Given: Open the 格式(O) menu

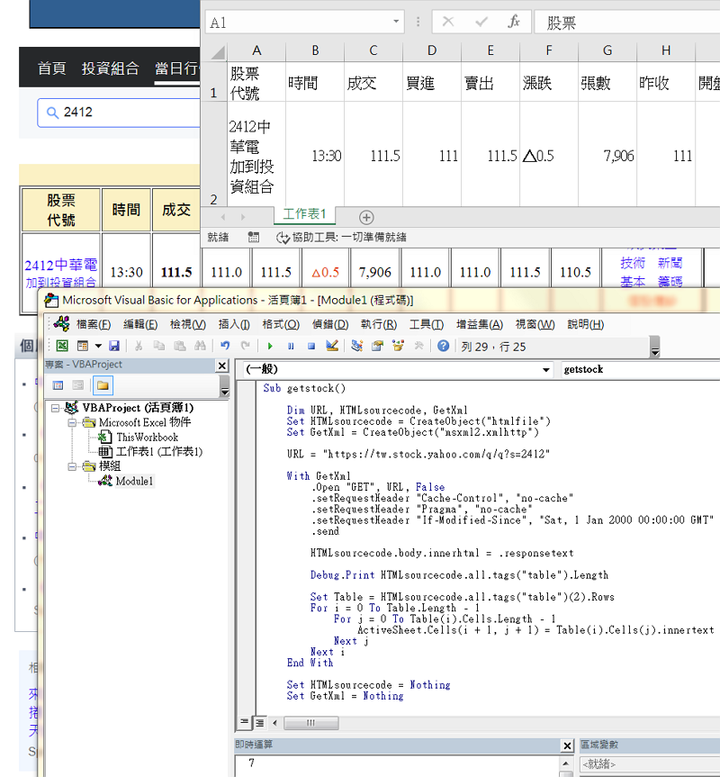Looking at the screenshot, I should (281, 325).
